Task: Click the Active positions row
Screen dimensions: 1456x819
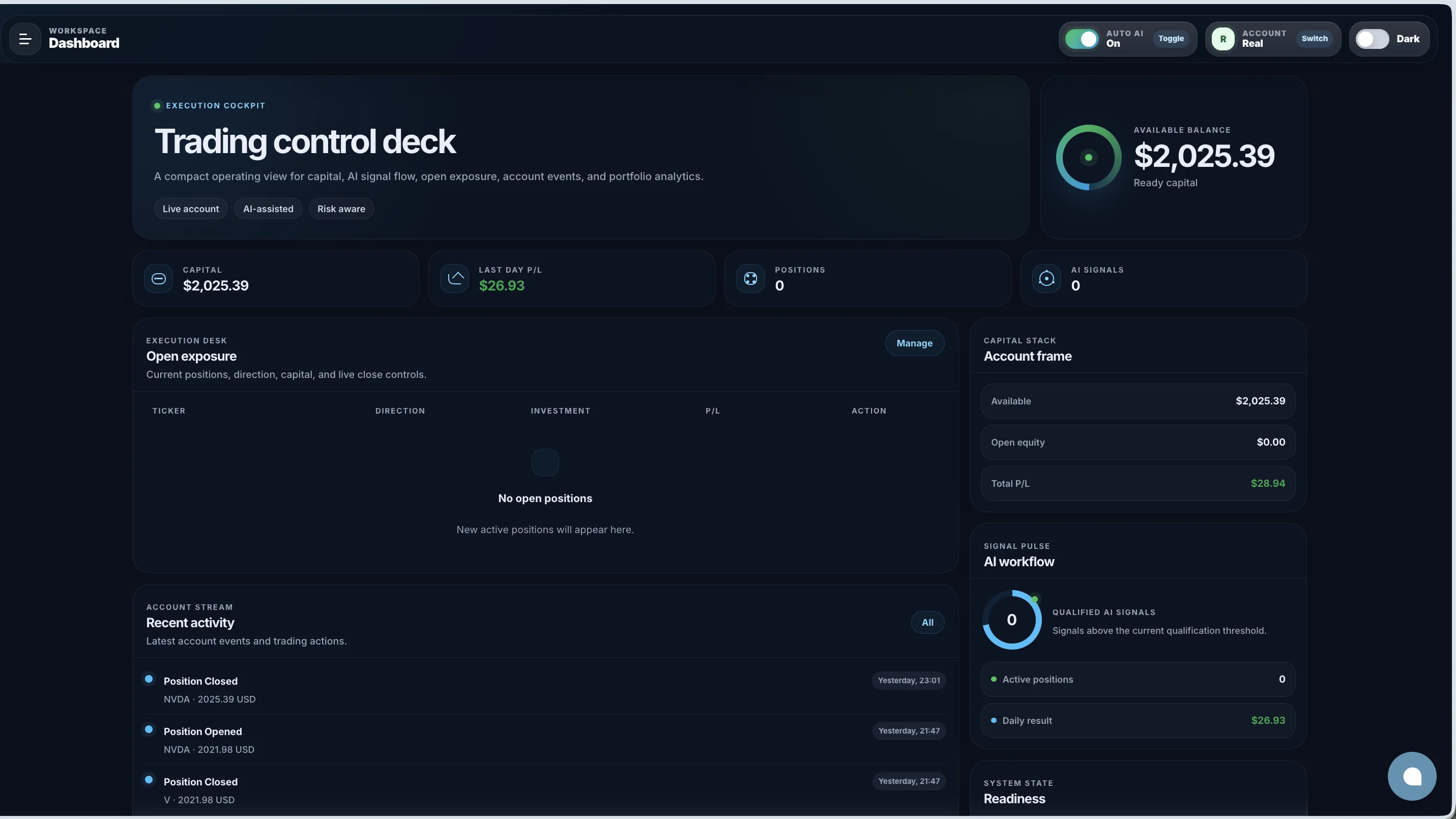Action: [1138, 680]
